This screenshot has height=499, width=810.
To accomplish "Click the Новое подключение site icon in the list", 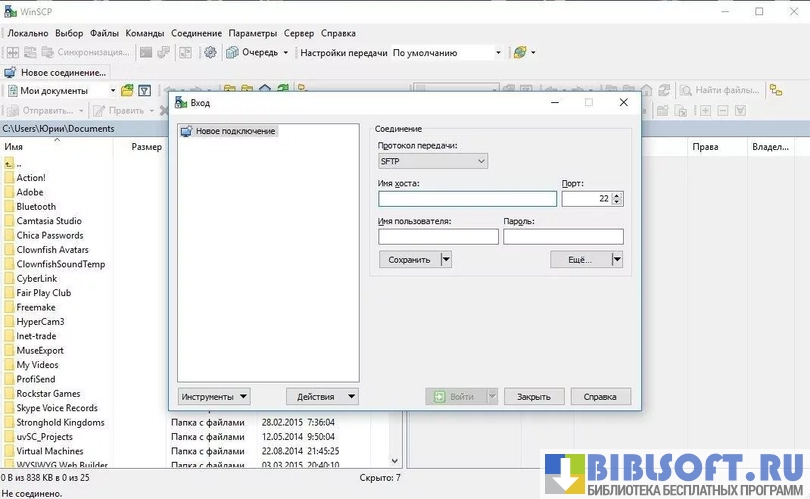I will tap(186, 131).
